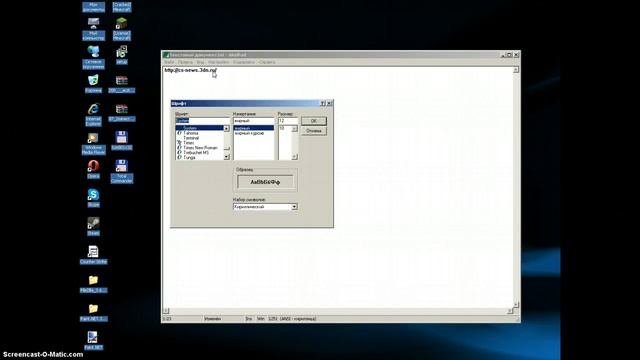The height and width of the screenshot is (360, 640).
Task: Select Tahoma in the font list
Action: pos(191,133)
